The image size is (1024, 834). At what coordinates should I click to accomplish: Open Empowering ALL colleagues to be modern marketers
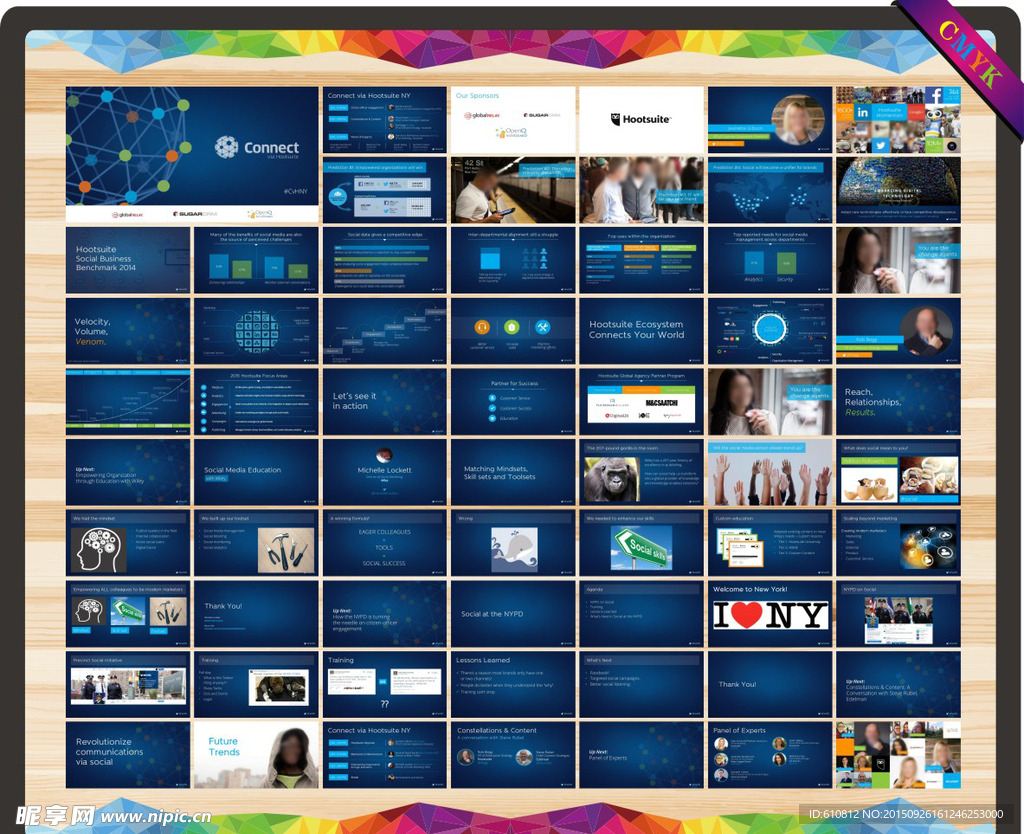[x=128, y=614]
